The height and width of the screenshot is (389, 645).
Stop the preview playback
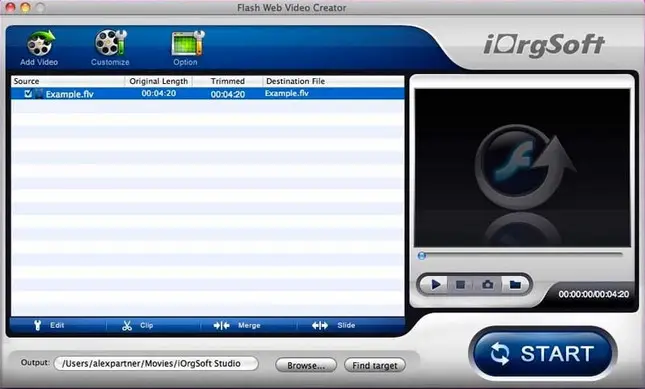click(x=461, y=285)
